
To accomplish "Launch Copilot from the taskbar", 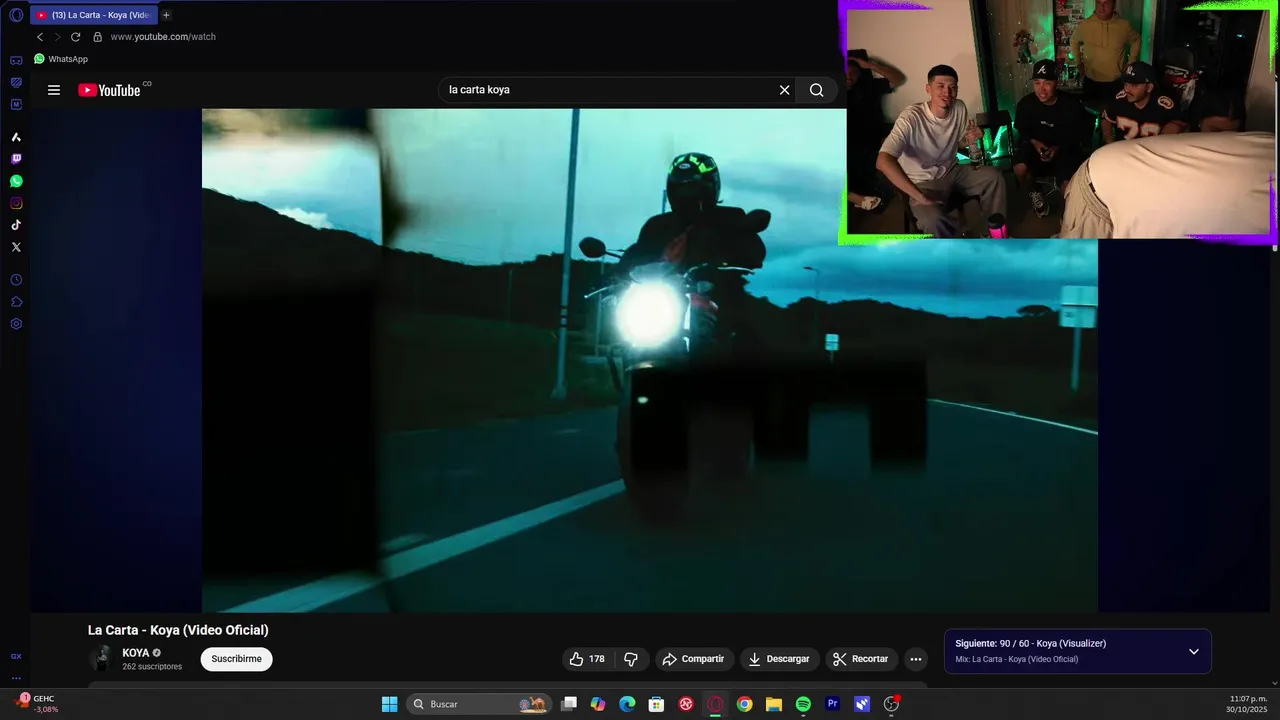I will click(x=598, y=704).
